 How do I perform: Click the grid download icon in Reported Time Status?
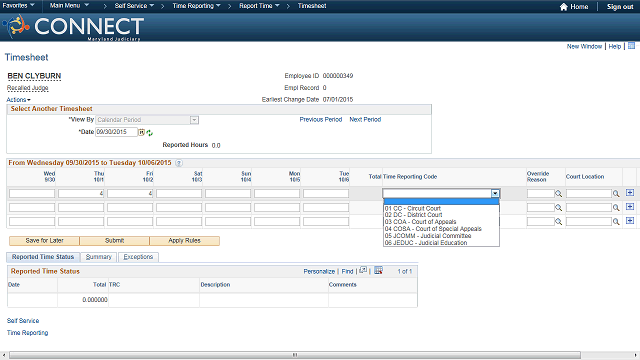[378, 270]
